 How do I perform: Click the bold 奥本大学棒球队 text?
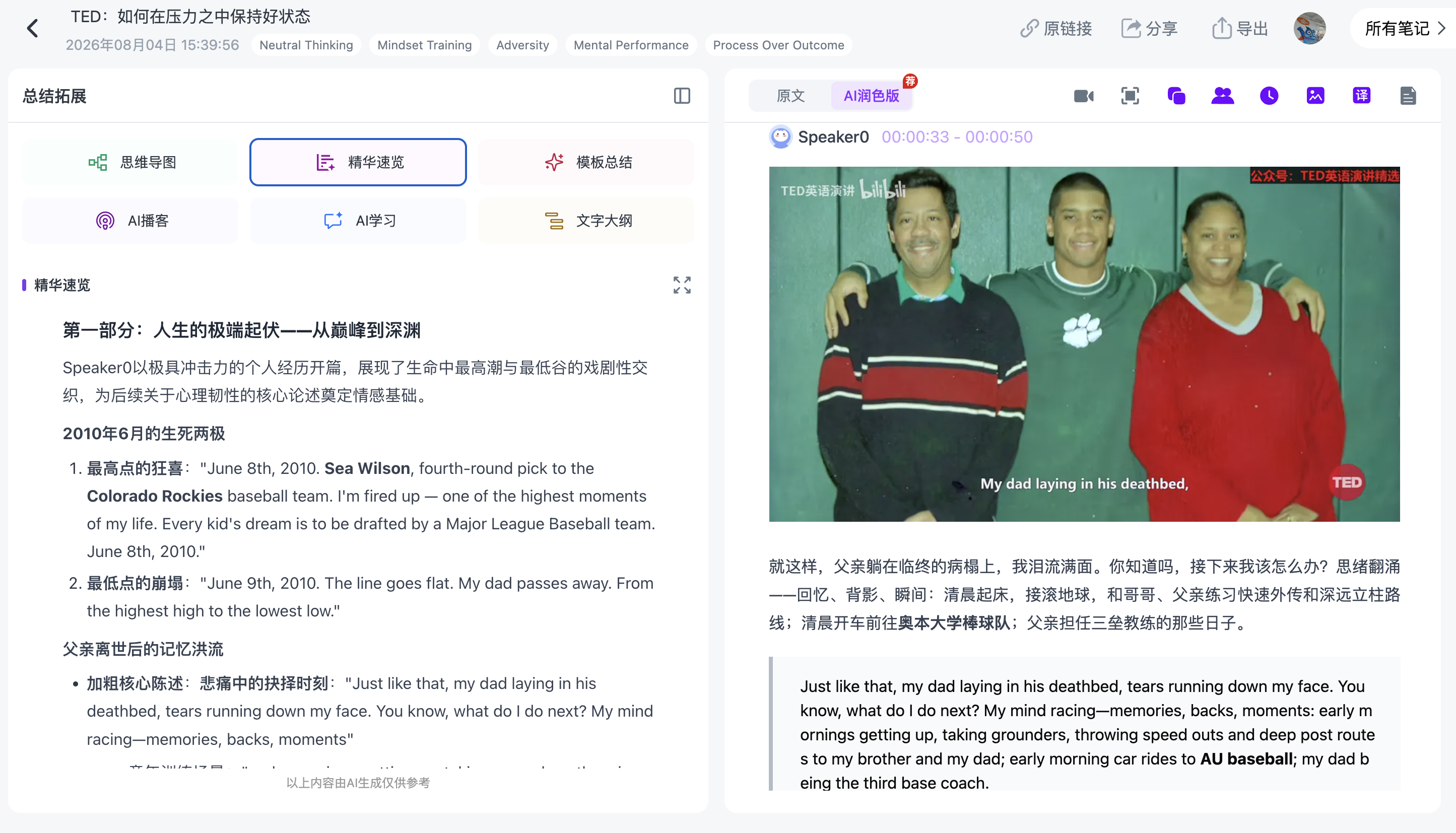954,622
